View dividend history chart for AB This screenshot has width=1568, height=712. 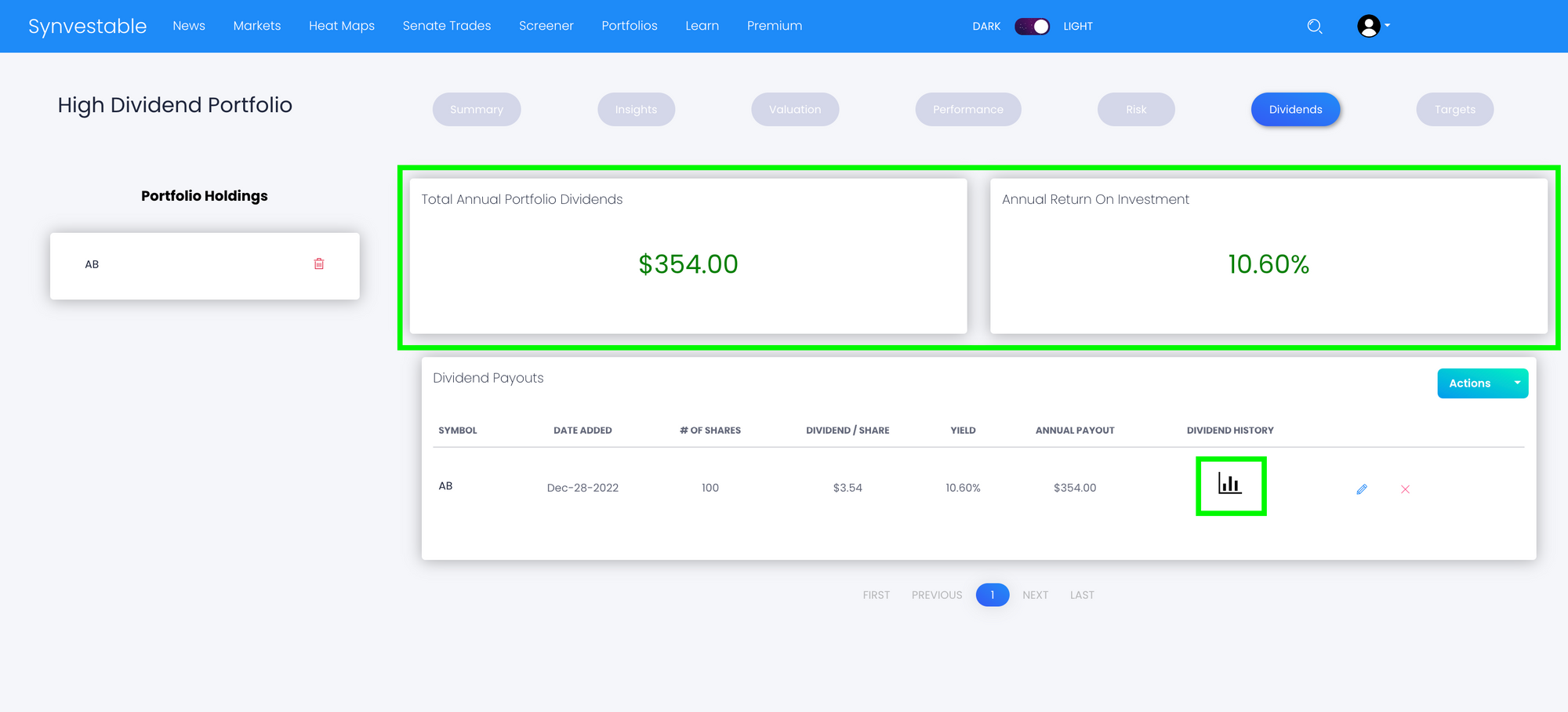coord(1230,484)
